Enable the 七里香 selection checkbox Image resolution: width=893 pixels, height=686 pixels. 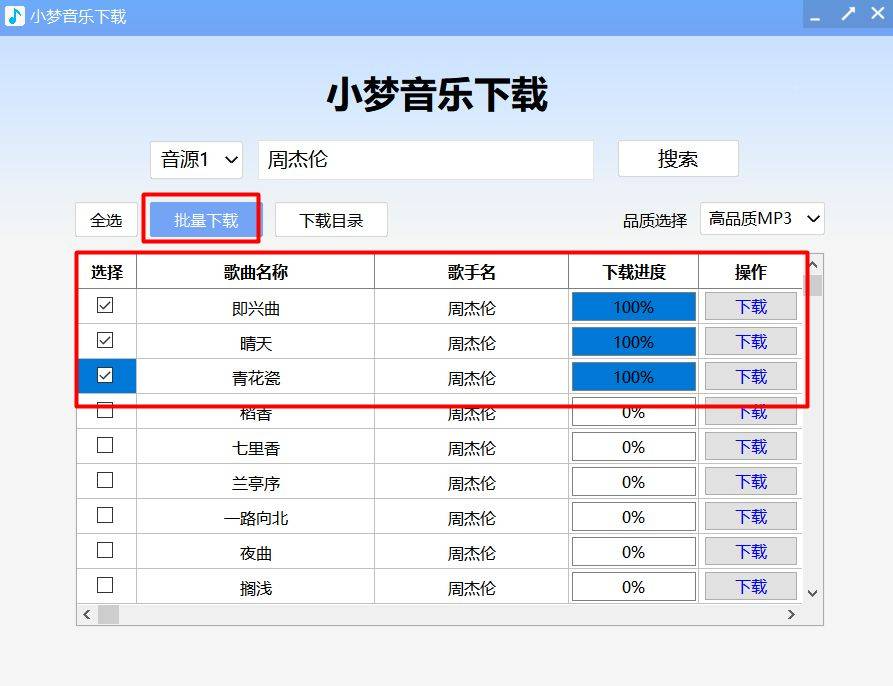point(105,446)
